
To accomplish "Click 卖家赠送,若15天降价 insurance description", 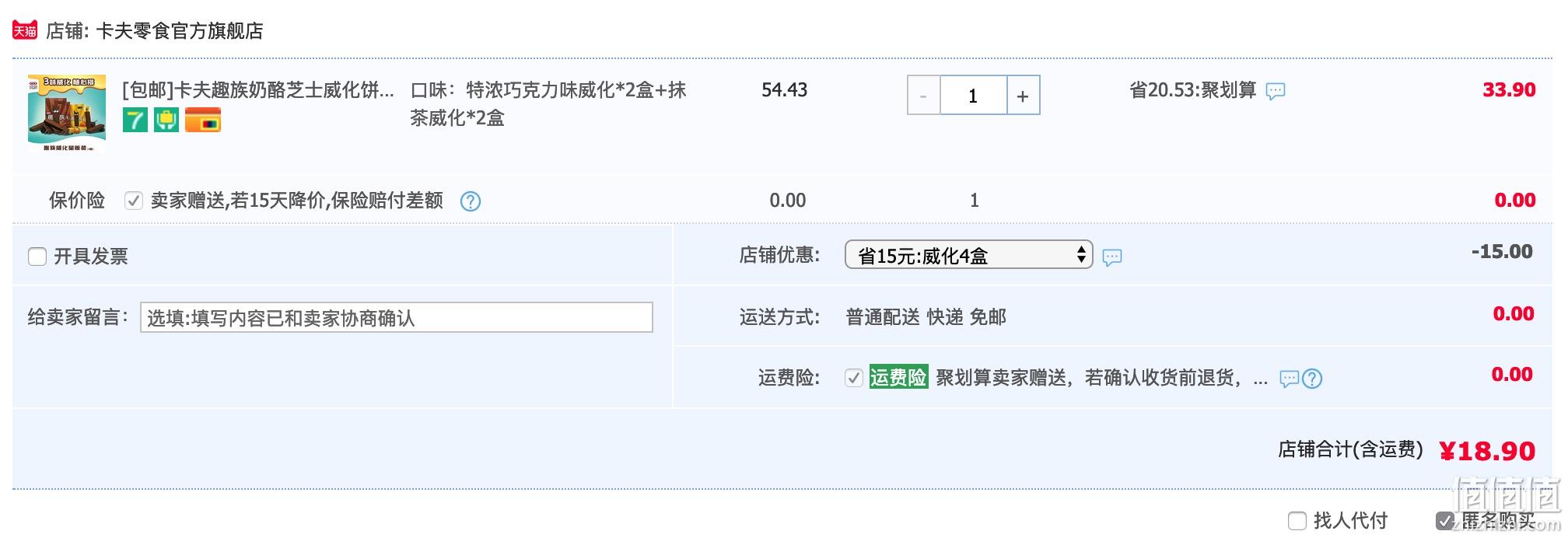I will (x=297, y=201).
